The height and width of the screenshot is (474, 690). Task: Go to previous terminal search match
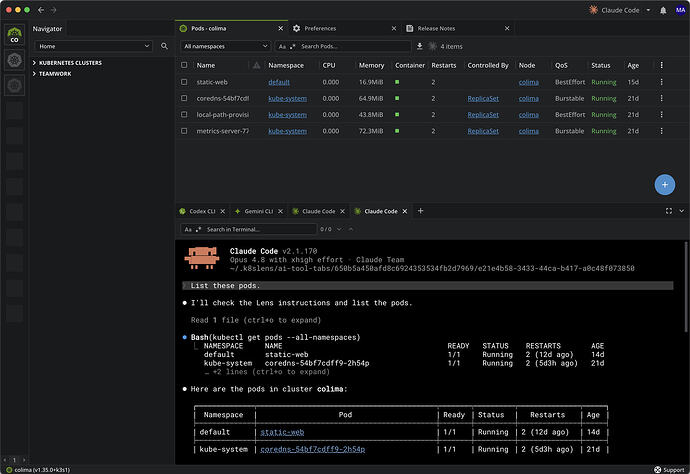pos(351,229)
